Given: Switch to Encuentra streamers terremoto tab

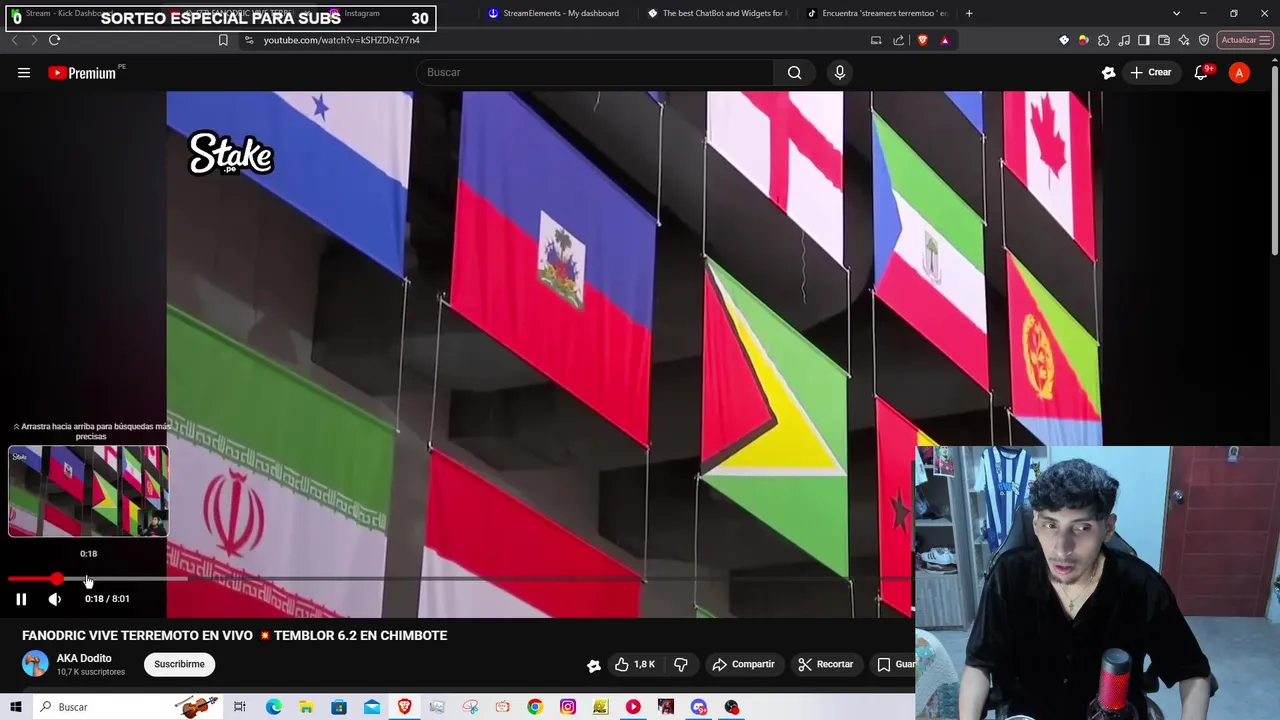Looking at the screenshot, I should pyautogui.click(x=877, y=13).
